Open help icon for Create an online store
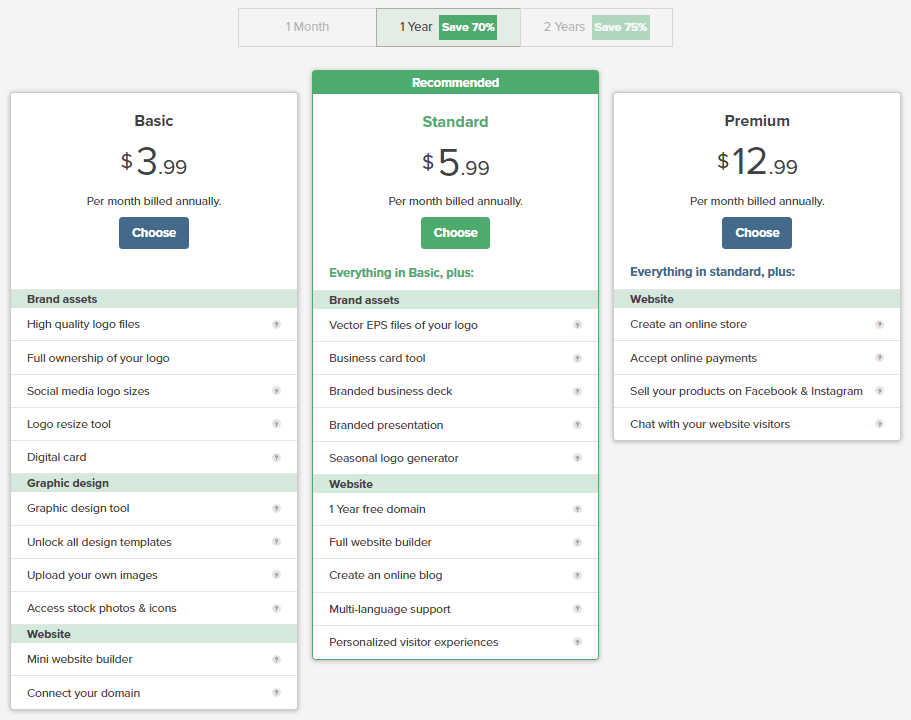911x720 pixels. 879,325
